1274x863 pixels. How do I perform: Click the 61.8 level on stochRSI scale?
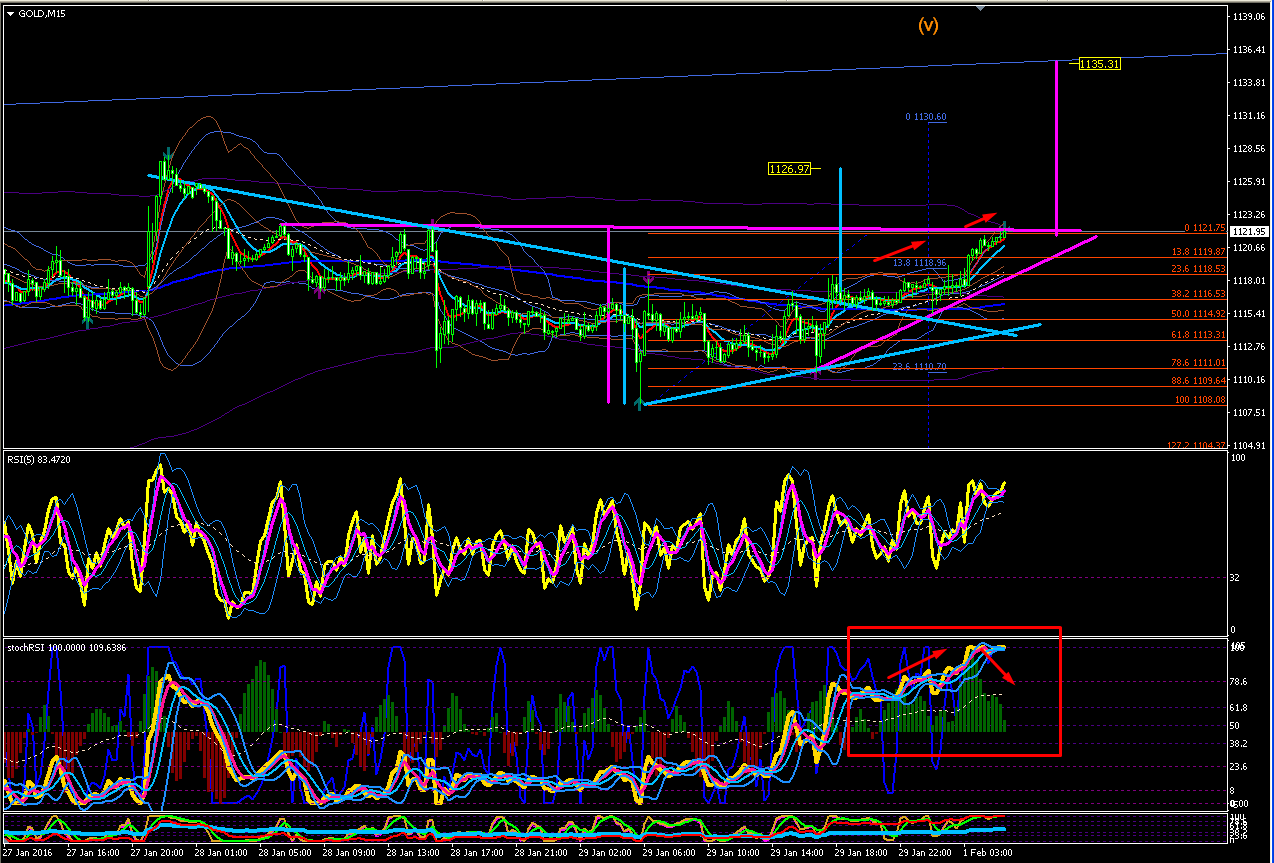pos(1241,707)
